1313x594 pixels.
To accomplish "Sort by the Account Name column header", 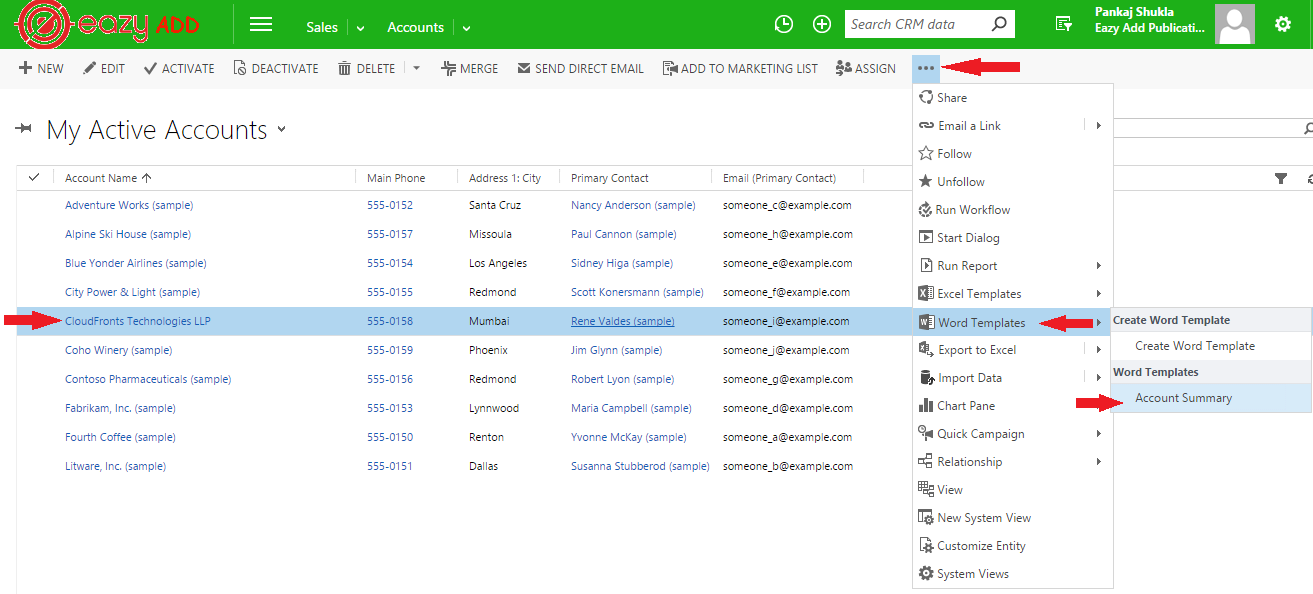I will 108,178.
